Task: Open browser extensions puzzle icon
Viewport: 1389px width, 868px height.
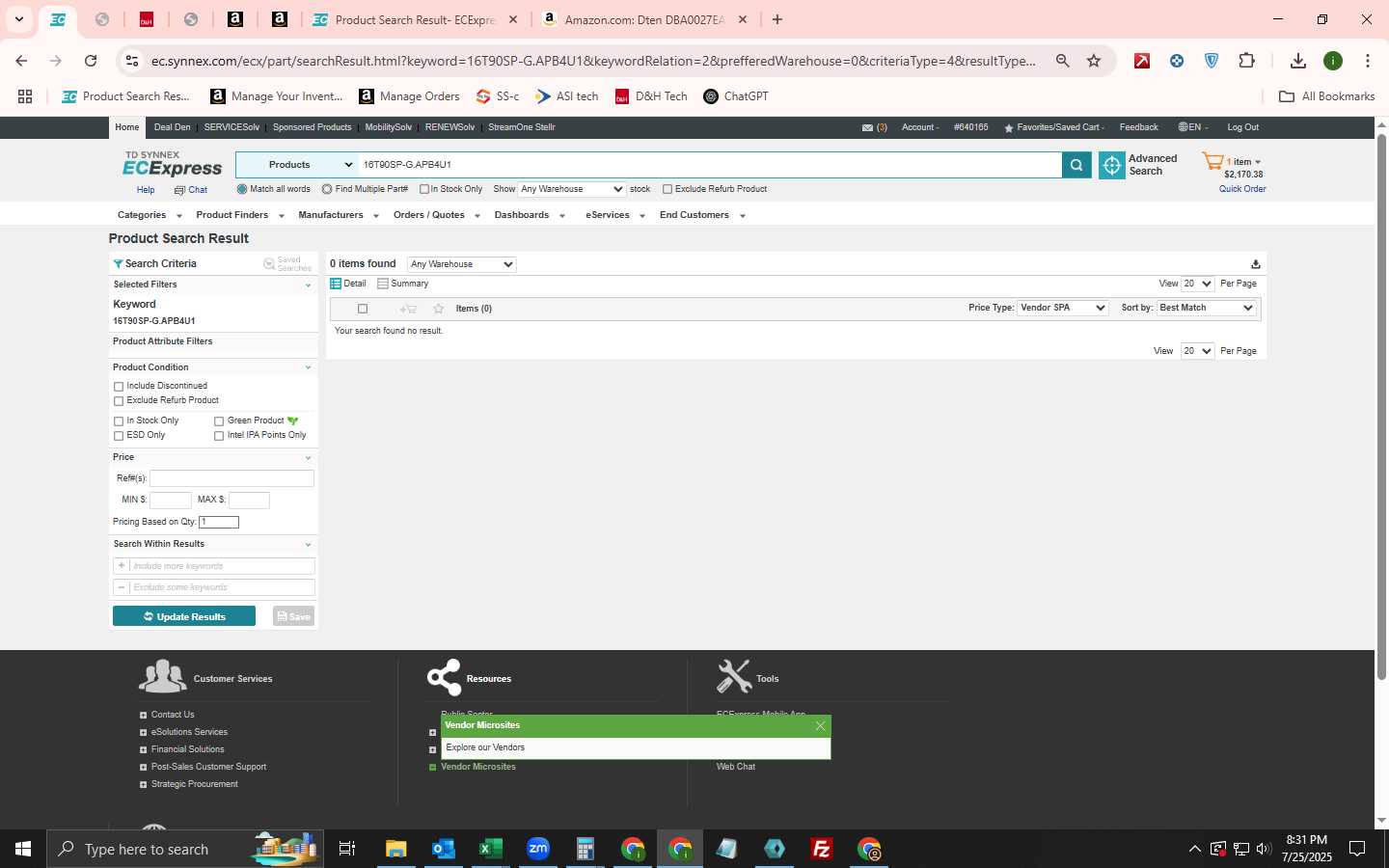Action: [1246, 61]
